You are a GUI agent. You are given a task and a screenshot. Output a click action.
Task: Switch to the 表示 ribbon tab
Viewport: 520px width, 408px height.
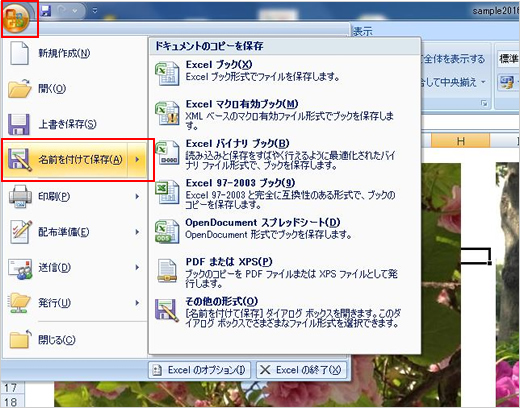click(363, 31)
